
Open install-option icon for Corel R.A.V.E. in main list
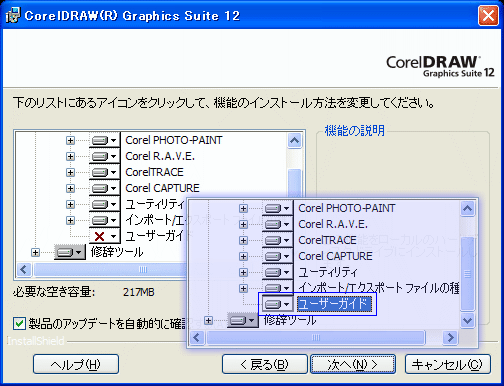tap(104, 156)
